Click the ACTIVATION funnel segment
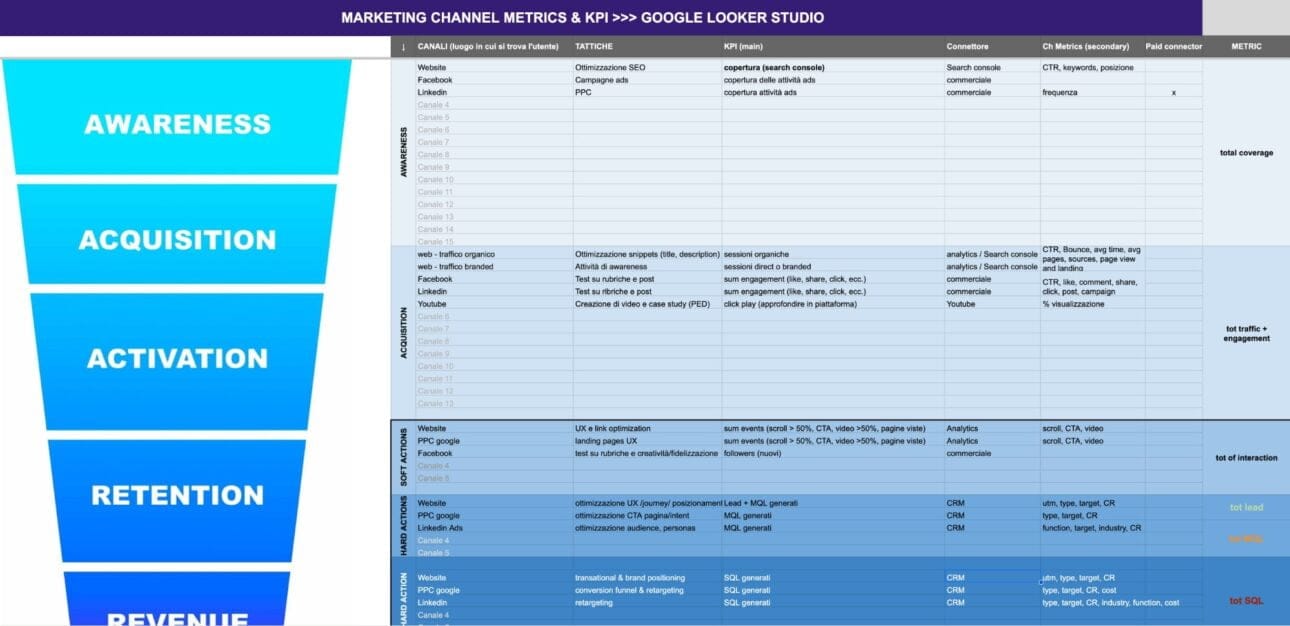 tap(177, 359)
